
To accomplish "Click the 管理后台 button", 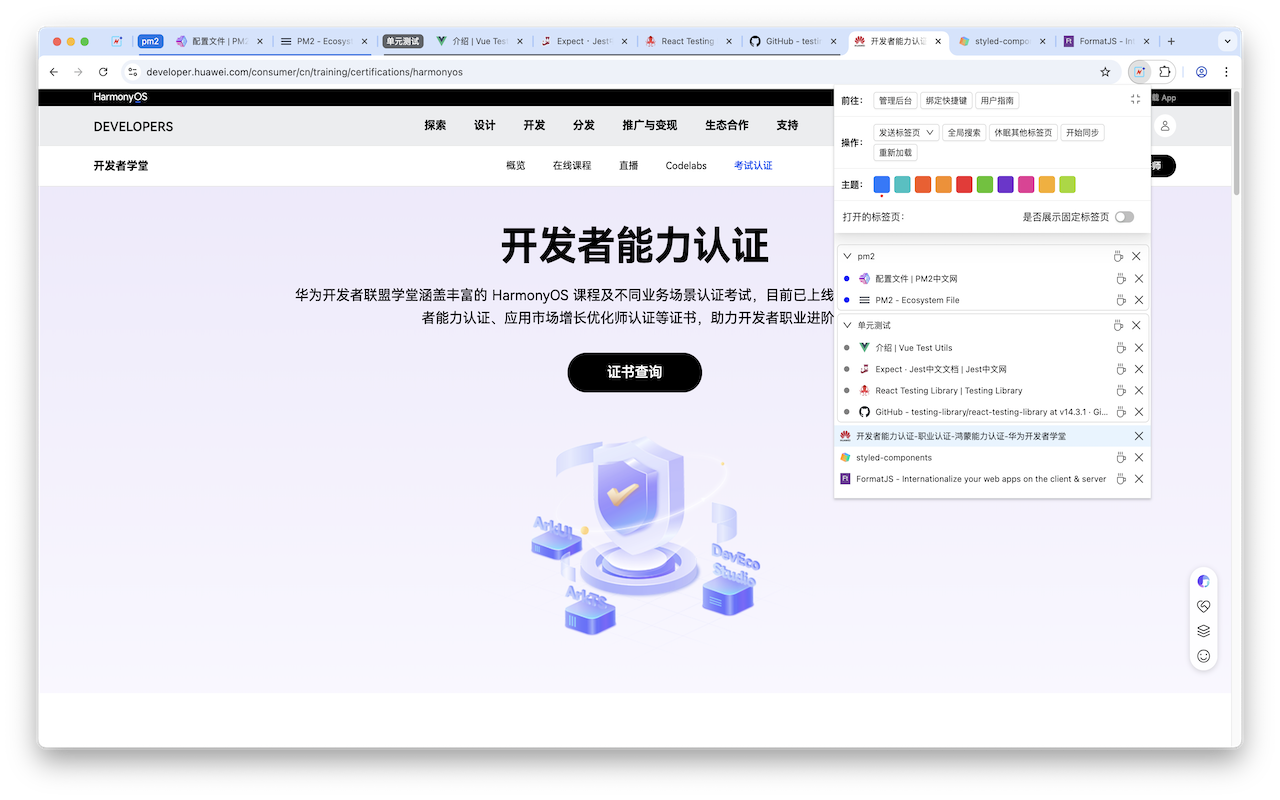I will (x=895, y=100).
